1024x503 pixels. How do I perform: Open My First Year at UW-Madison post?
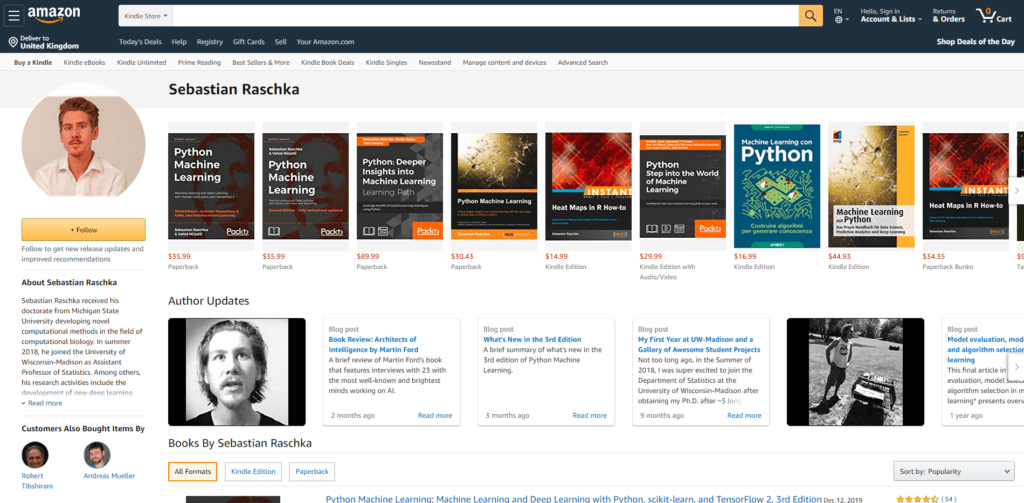pyautogui.click(x=699, y=344)
